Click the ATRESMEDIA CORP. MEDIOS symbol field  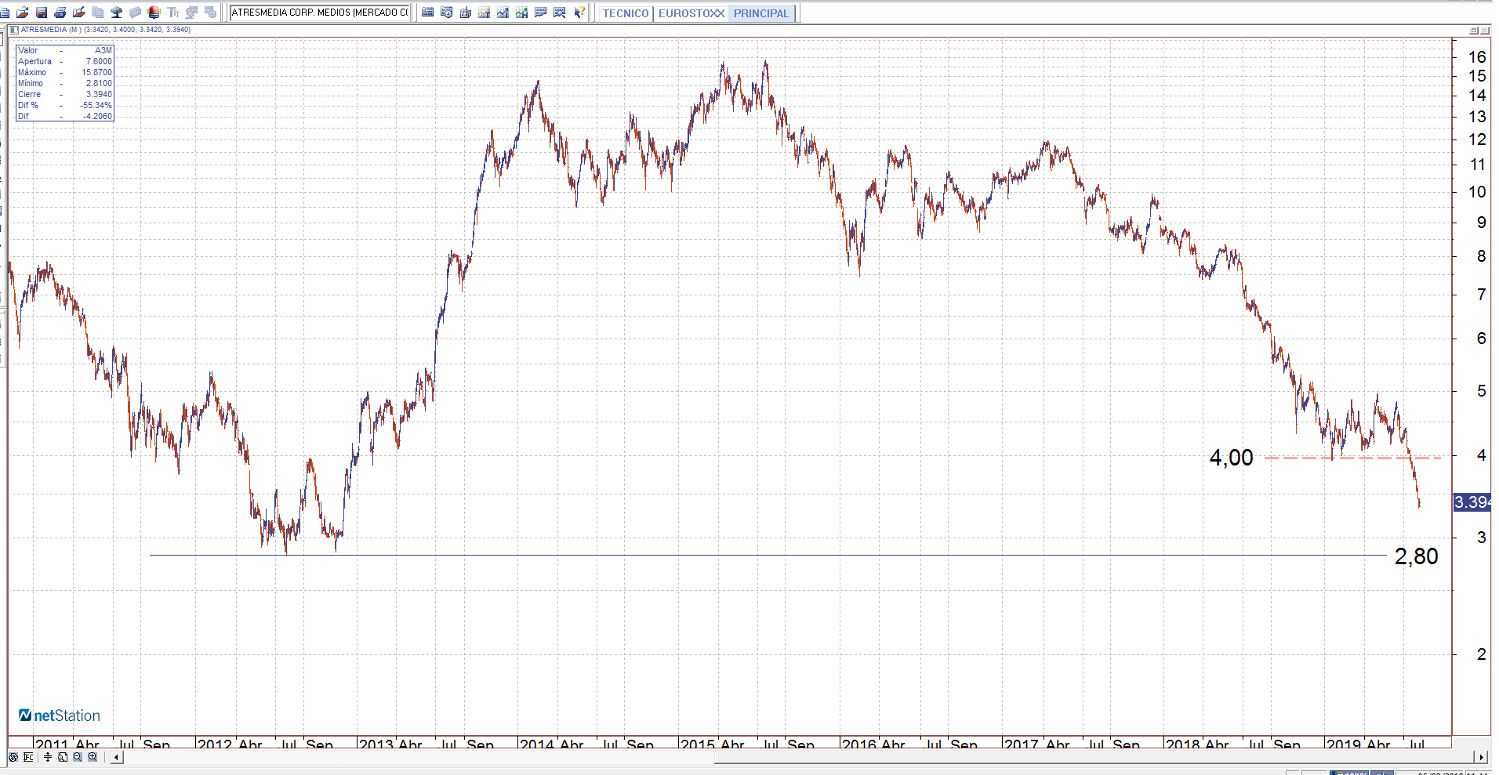[319, 13]
